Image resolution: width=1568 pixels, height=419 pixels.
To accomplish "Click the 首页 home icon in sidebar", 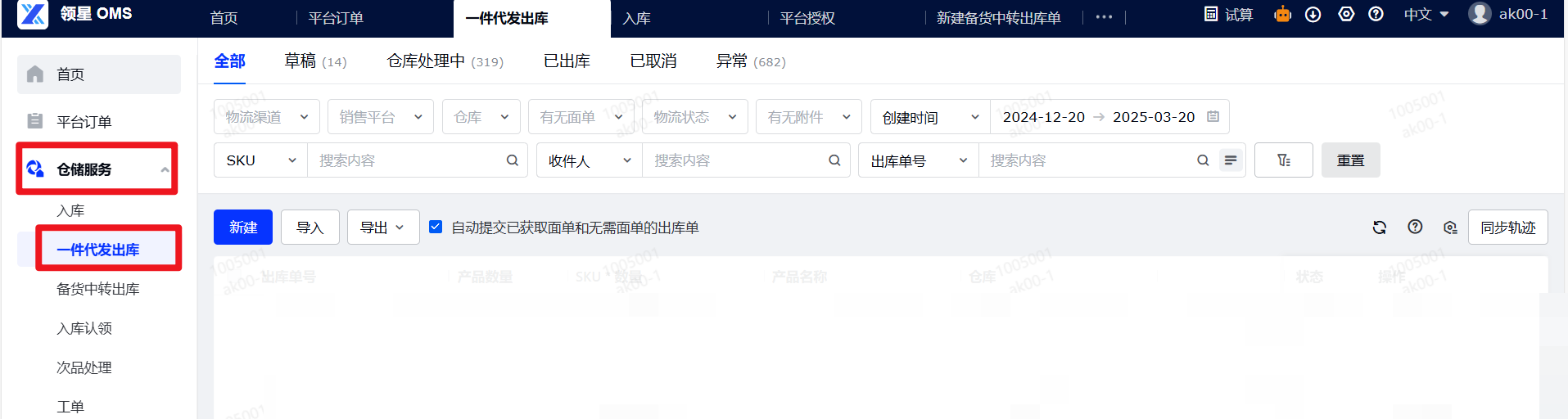I will 35,74.
